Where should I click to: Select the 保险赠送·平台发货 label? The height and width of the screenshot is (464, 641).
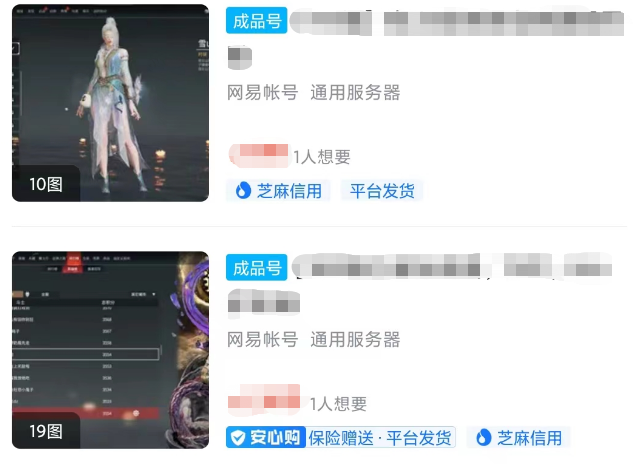380,438
